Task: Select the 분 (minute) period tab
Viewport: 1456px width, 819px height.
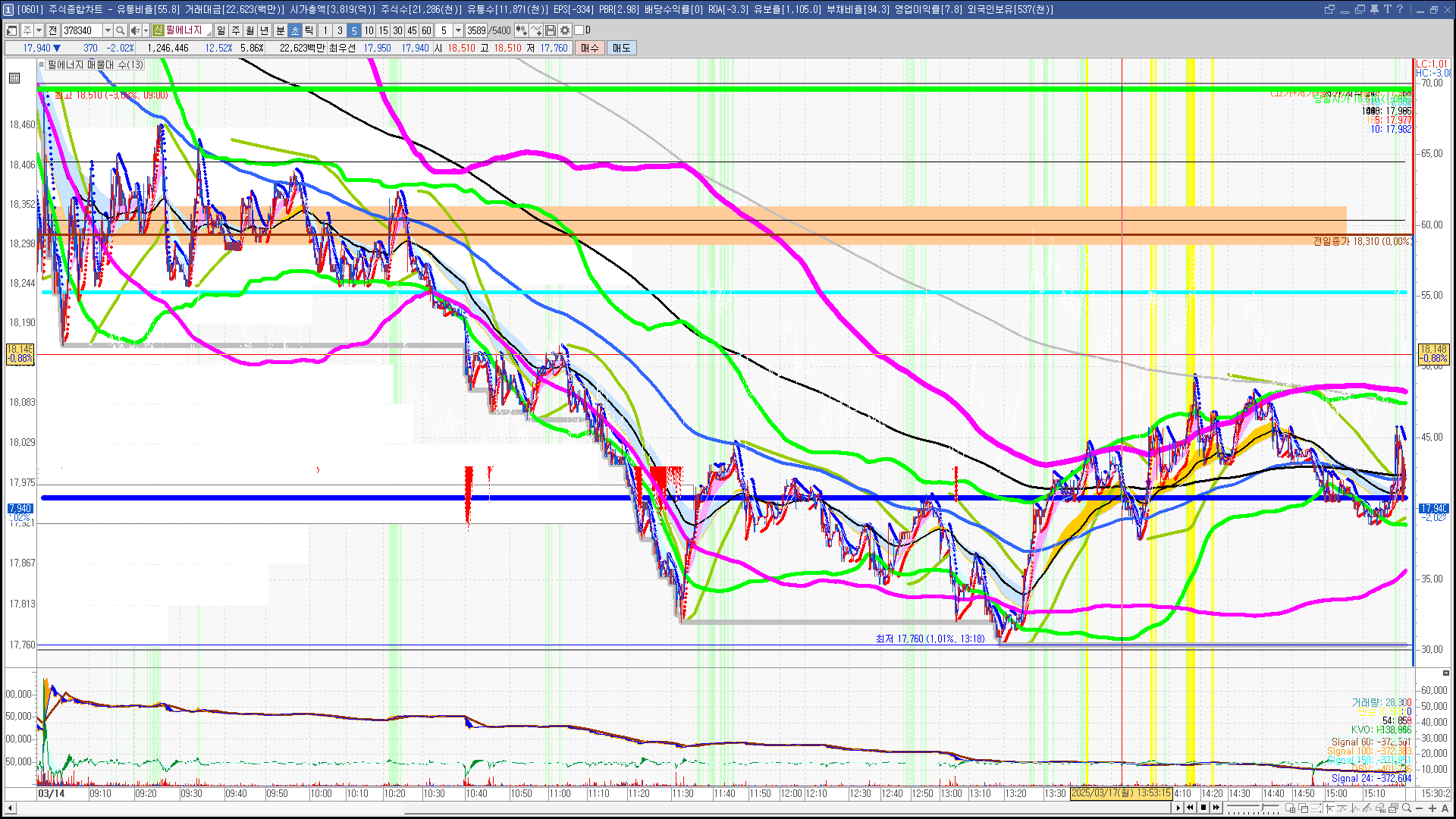Action: pyautogui.click(x=280, y=30)
